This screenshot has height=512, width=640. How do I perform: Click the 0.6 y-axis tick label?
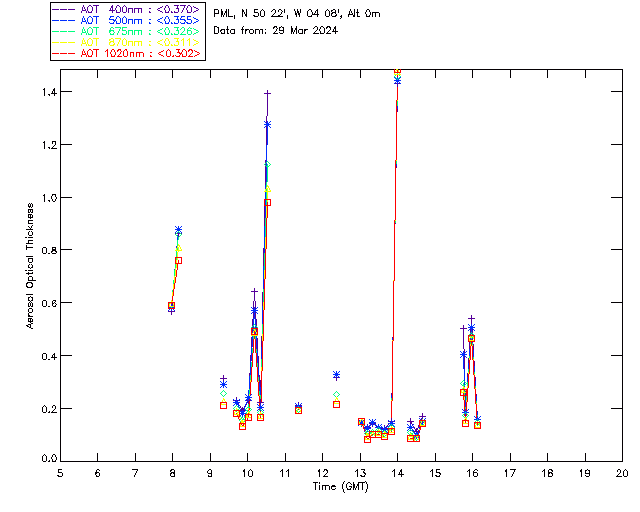49,303
